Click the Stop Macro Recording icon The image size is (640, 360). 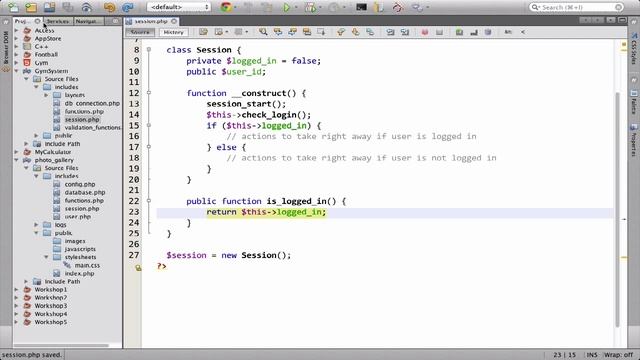[439, 32]
